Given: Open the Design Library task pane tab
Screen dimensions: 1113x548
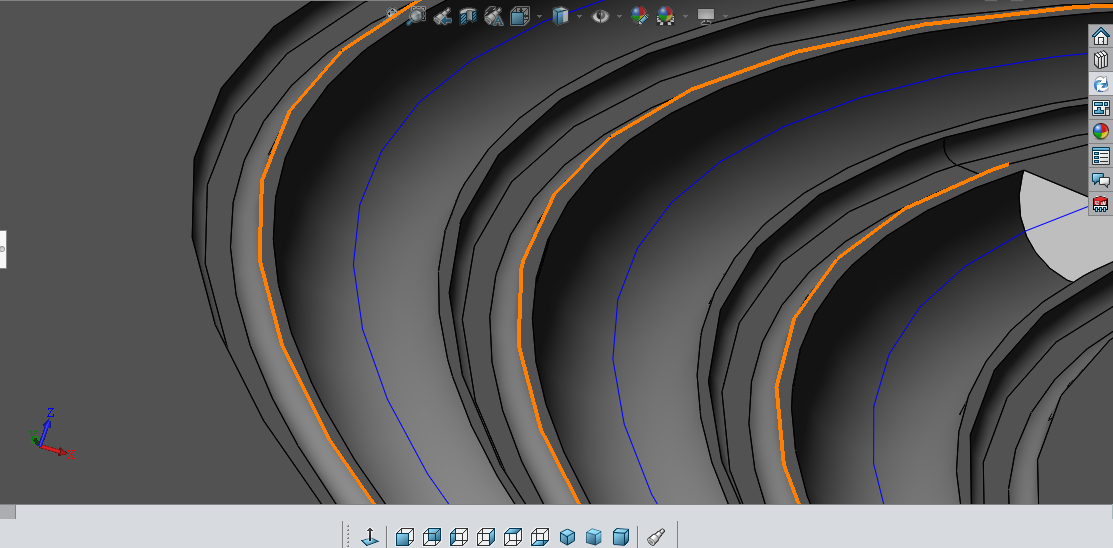Looking at the screenshot, I should pyautogui.click(x=1101, y=60).
